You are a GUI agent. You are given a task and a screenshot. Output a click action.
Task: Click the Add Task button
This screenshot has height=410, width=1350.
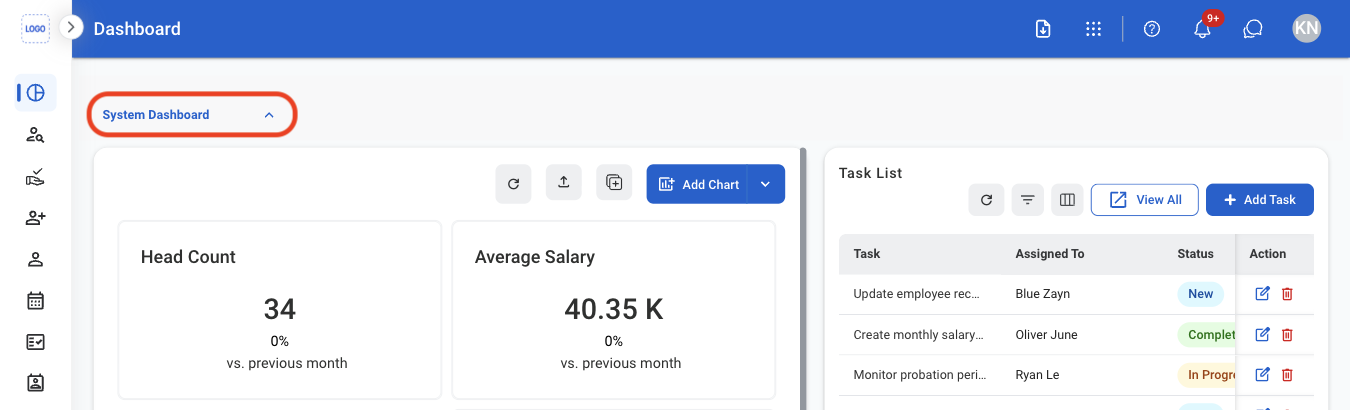coord(1260,200)
